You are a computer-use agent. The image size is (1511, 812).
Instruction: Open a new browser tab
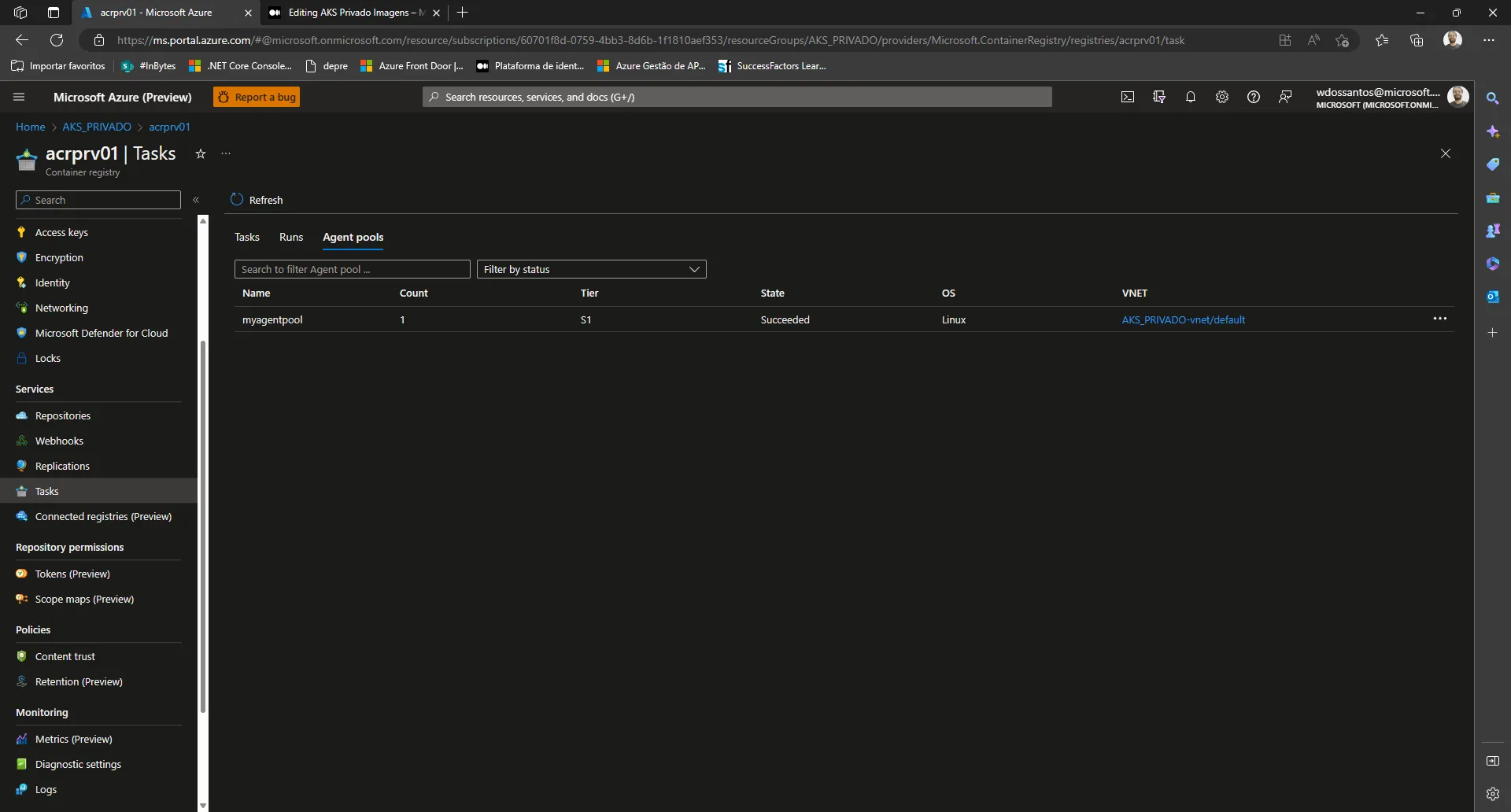click(x=463, y=13)
